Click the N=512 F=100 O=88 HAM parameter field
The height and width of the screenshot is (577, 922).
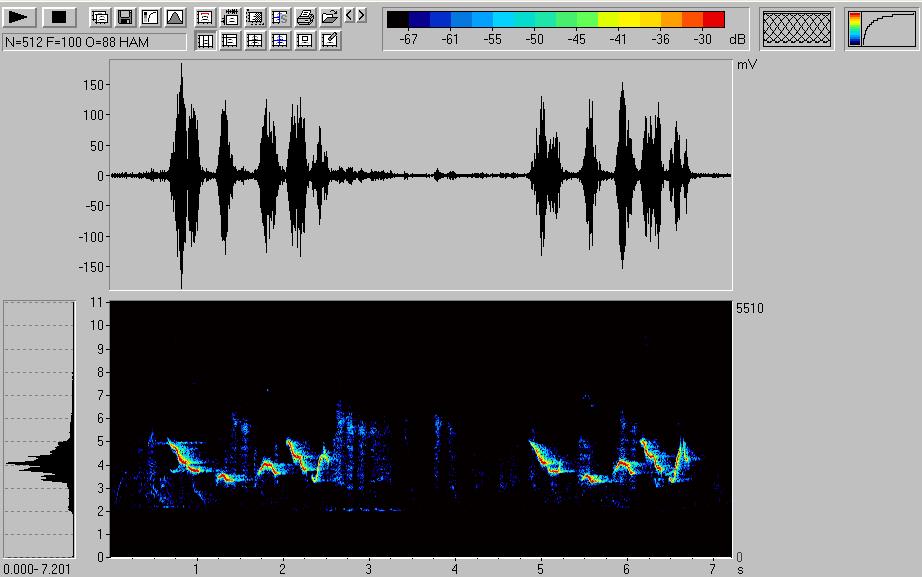[94, 41]
